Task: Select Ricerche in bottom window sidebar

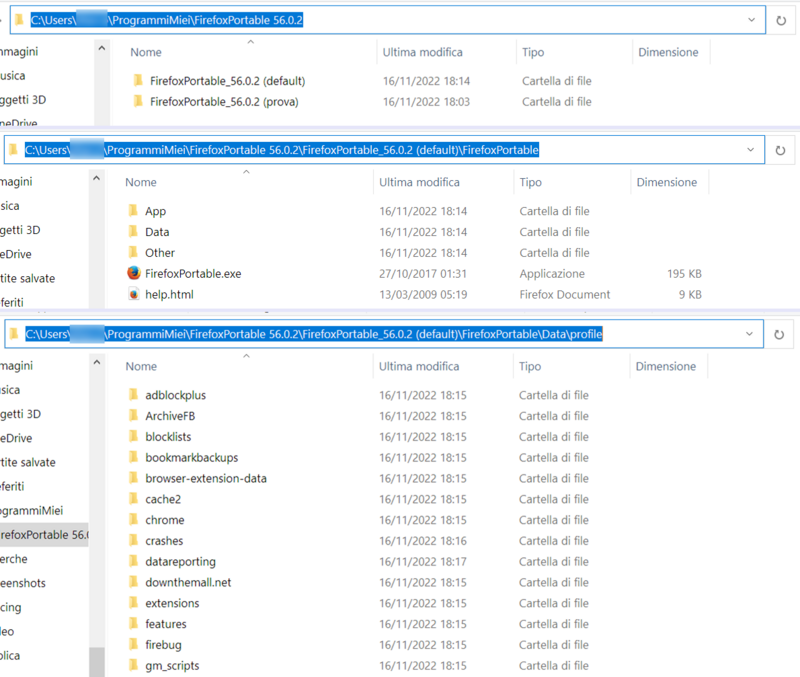Action: click(14, 559)
